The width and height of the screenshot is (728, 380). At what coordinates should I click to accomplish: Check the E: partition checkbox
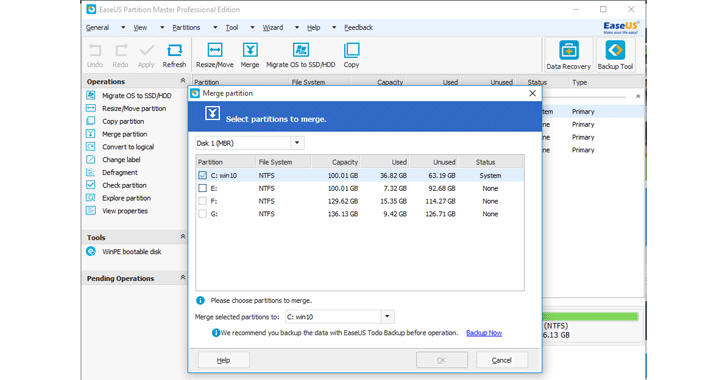[x=202, y=188]
